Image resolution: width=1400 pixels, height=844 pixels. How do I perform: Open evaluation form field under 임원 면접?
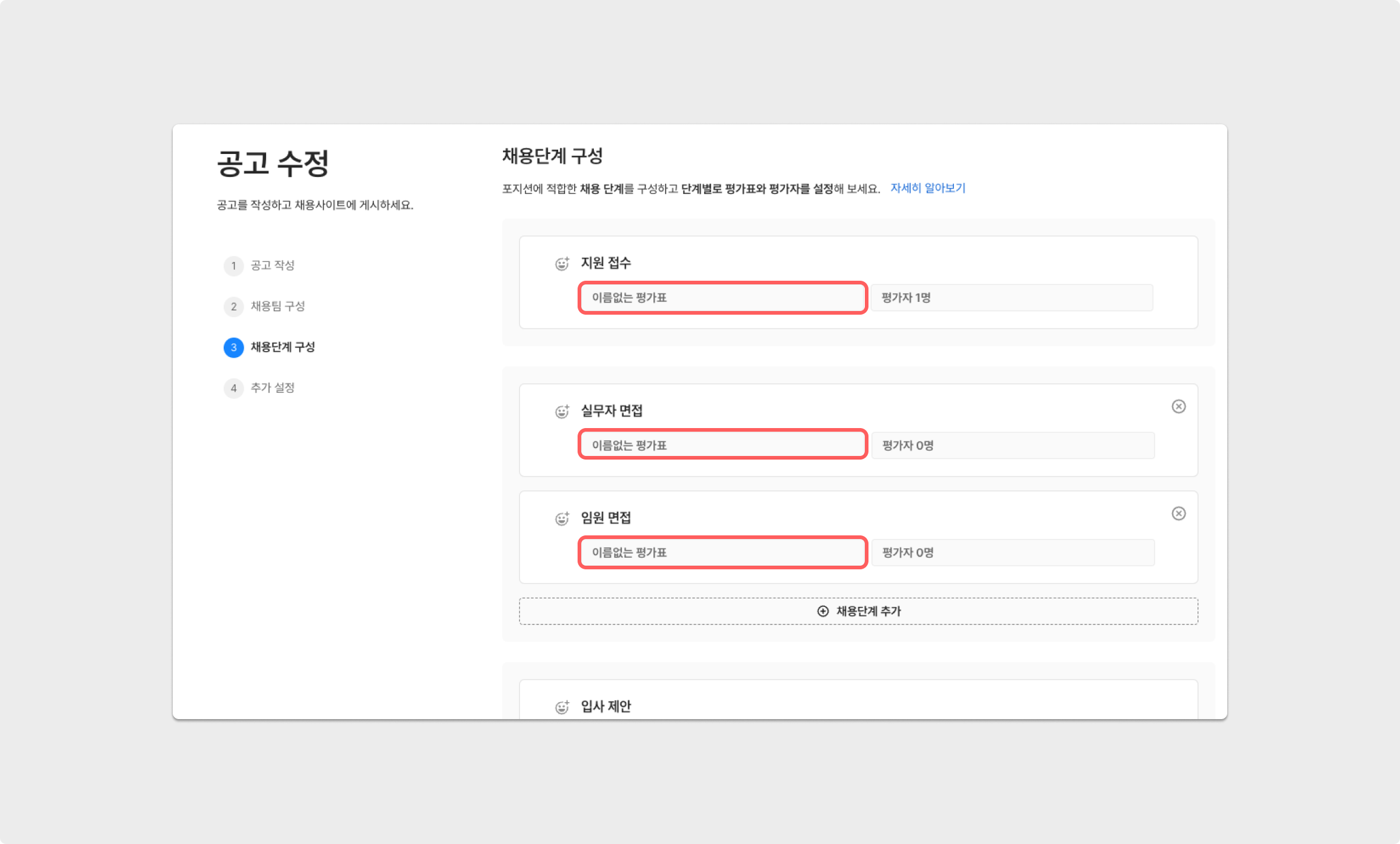(722, 552)
